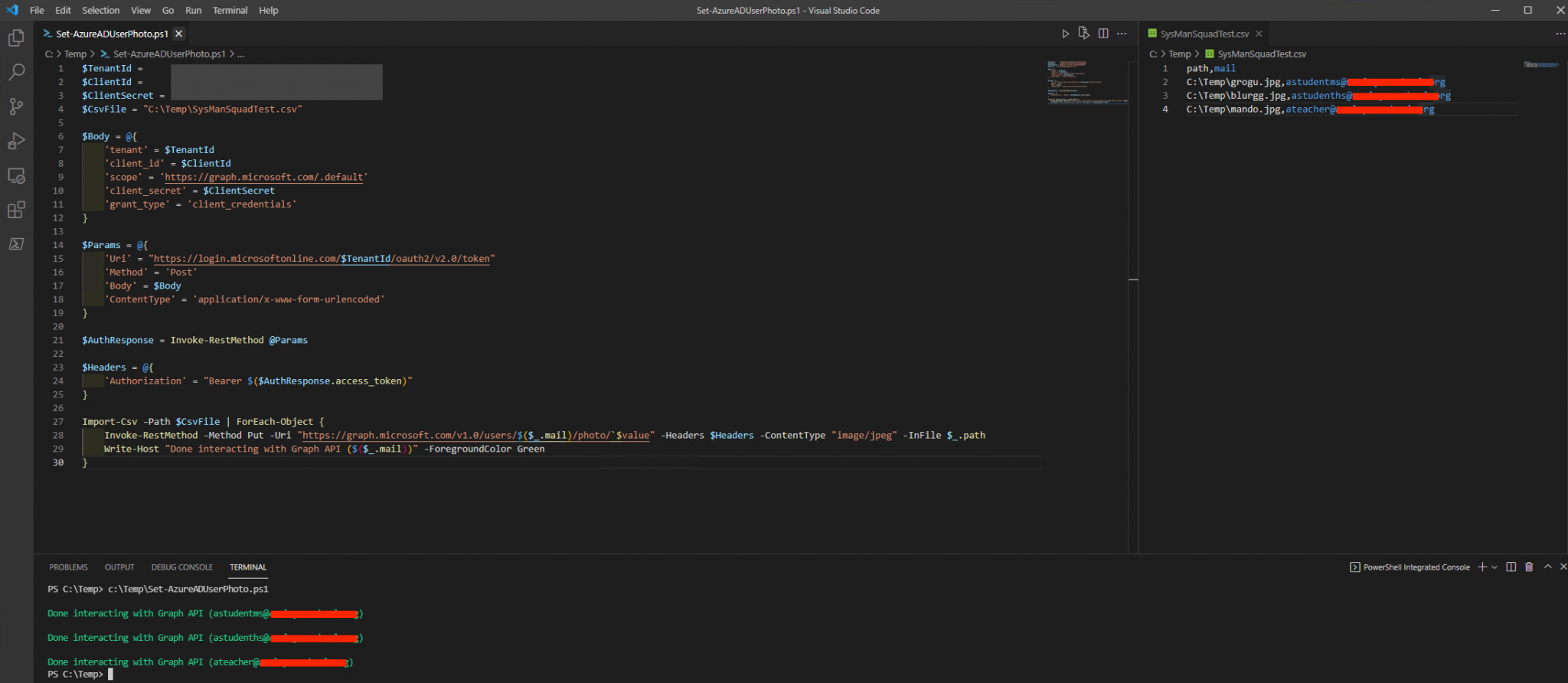Close the SysManSquadTest.csv tab
The height and width of the screenshot is (683, 1568).
tap(1259, 34)
